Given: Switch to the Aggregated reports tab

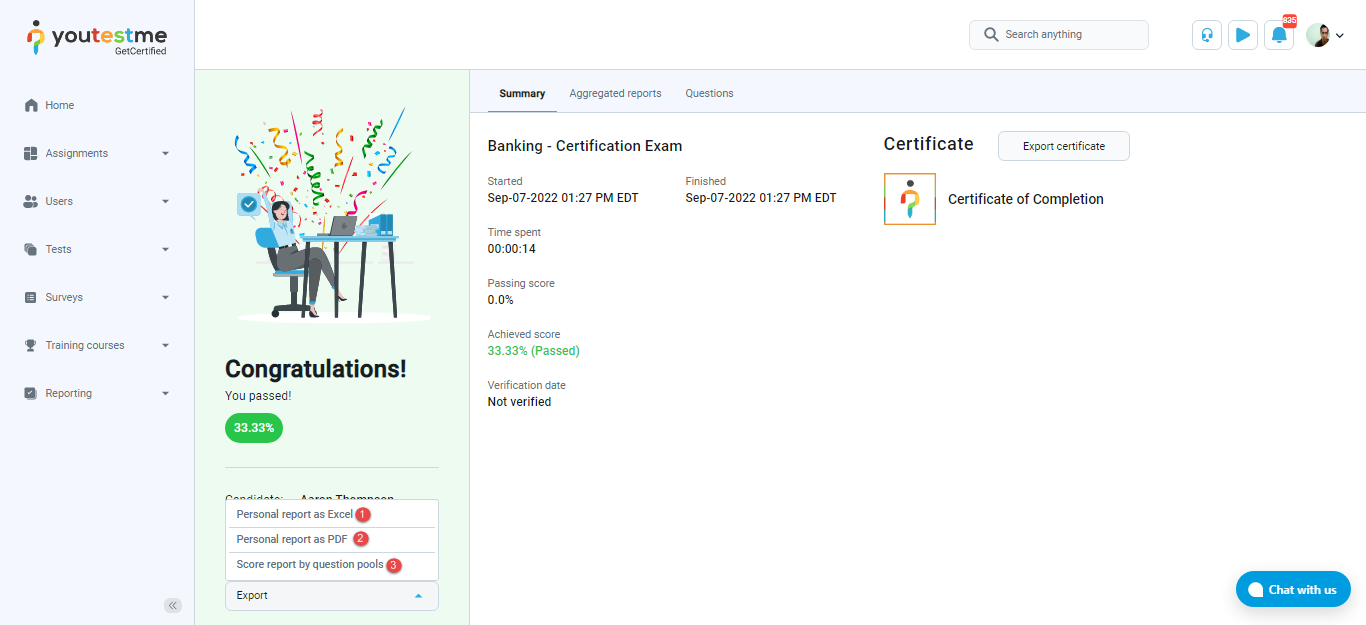Looking at the screenshot, I should [x=615, y=93].
